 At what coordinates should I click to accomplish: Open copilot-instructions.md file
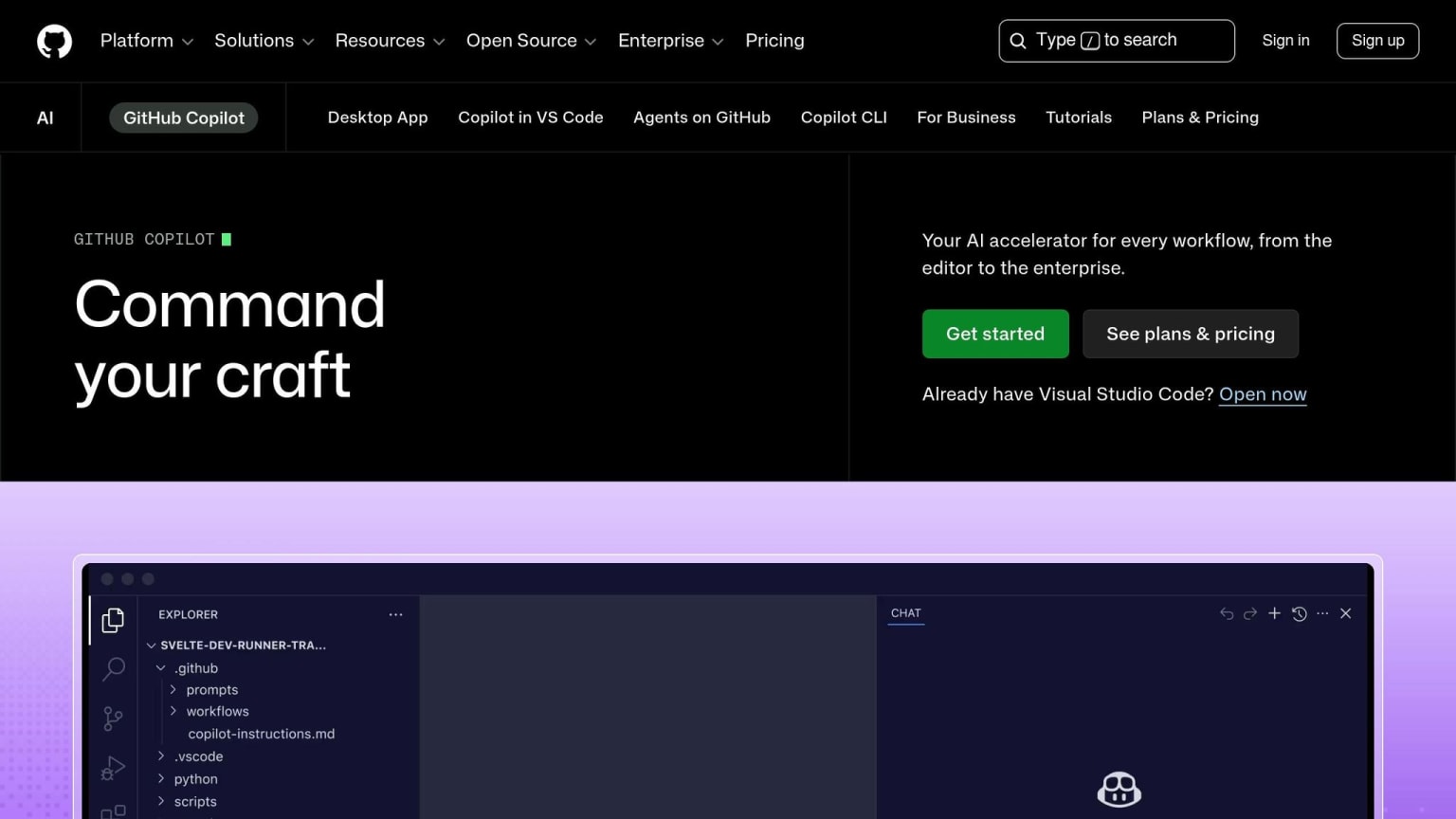click(261, 734)
